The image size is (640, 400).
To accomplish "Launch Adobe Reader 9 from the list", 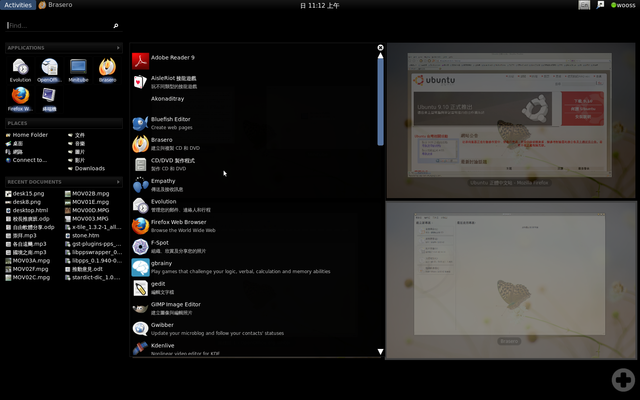I will click(163, 61).
